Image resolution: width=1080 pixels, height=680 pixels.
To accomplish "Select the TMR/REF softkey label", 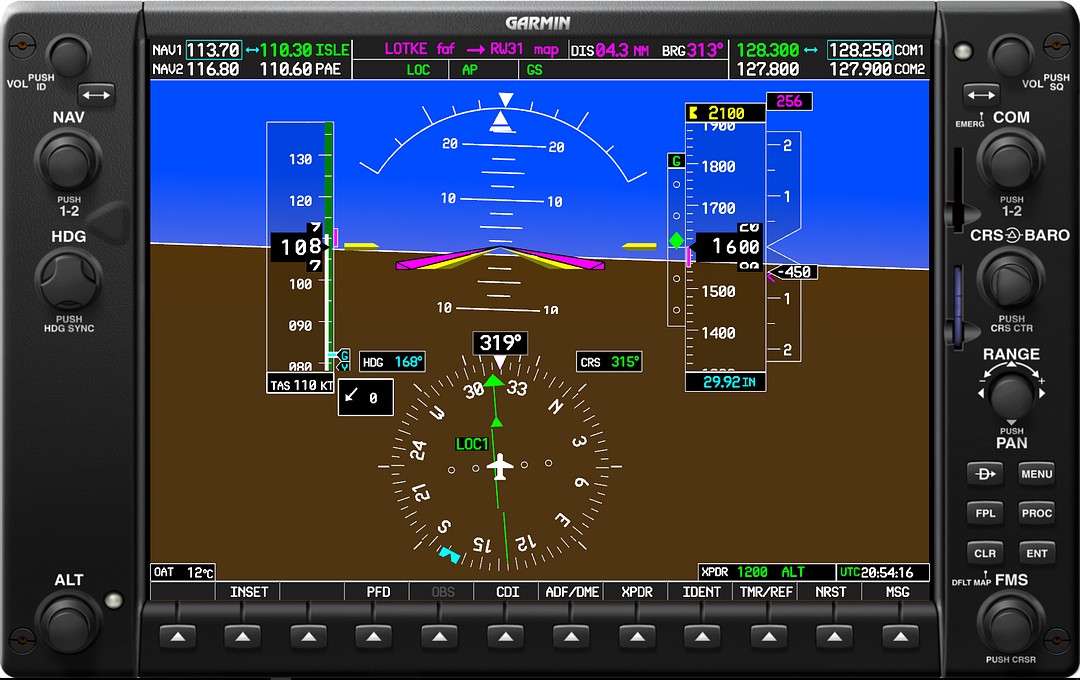I will click(x=766, y=592).
